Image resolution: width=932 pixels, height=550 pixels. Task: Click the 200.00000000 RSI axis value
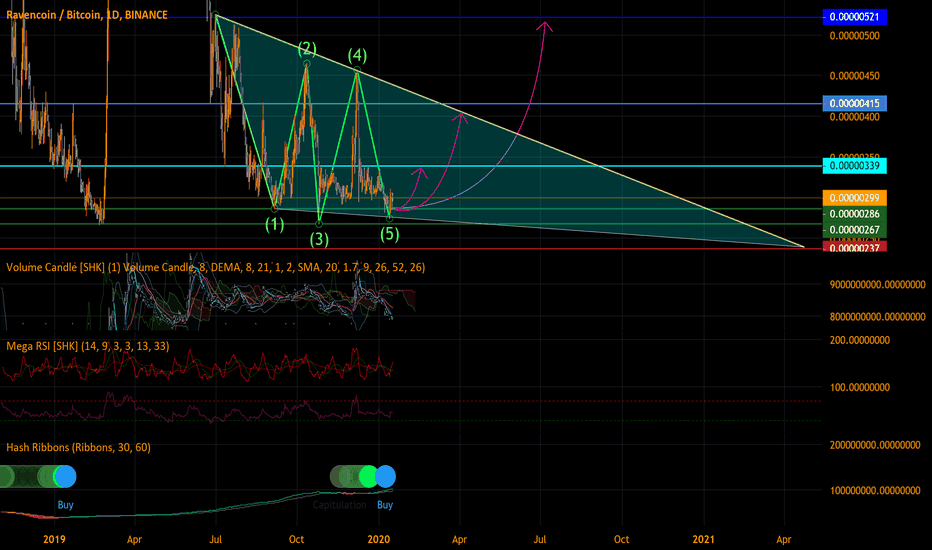pos(860,340)
